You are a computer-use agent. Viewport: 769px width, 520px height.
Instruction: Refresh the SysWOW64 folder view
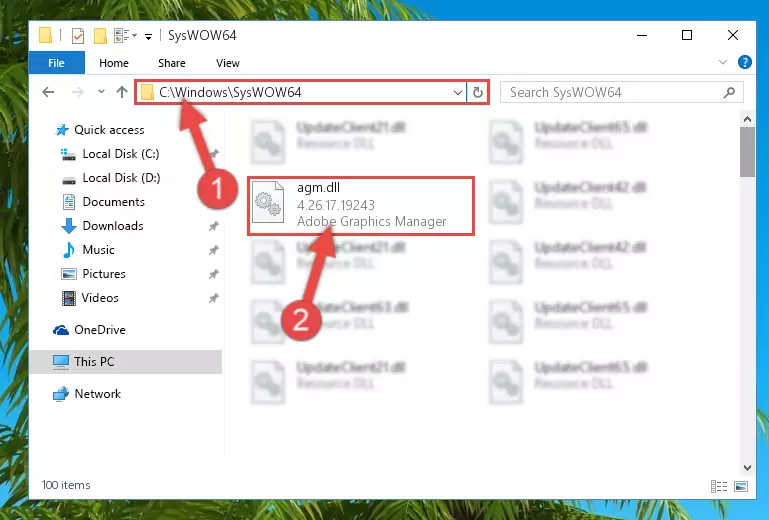[478, 92]
